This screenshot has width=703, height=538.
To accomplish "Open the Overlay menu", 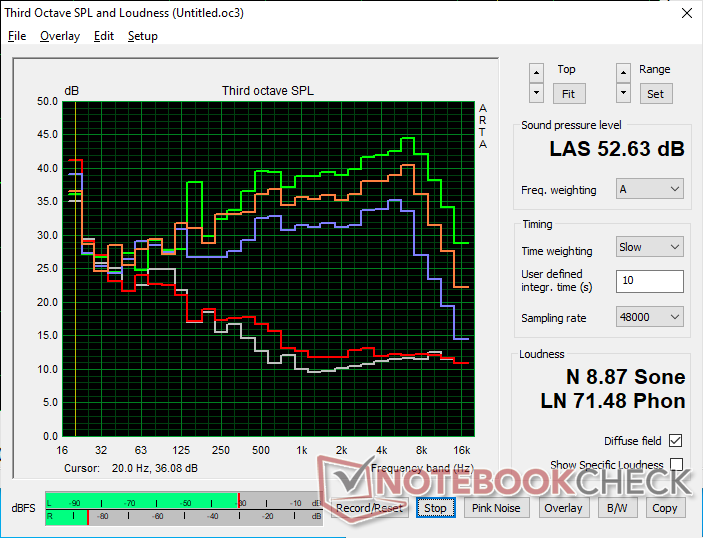I will (x=60, y=36).
